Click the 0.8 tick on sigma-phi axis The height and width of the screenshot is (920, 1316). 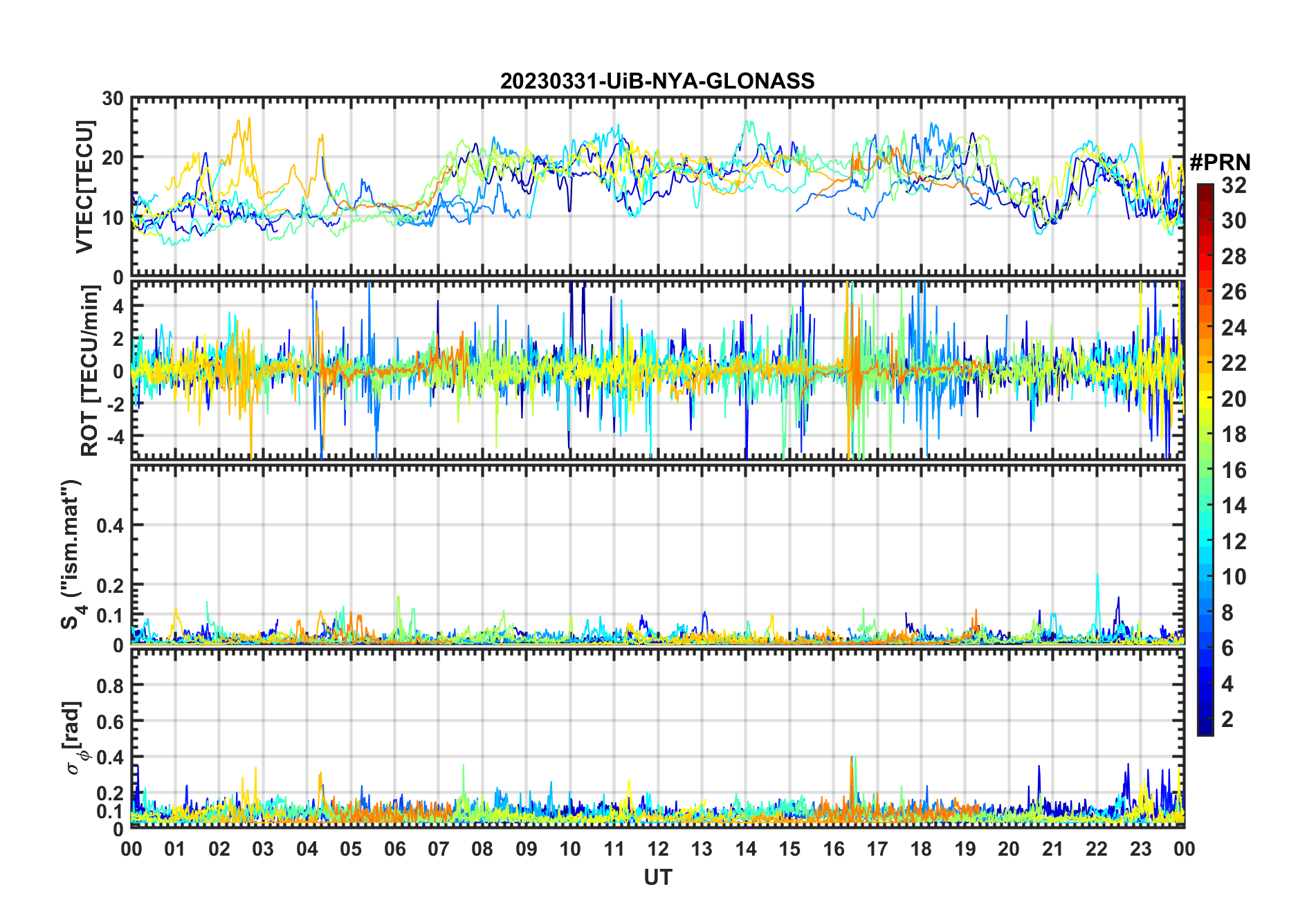pos(110,686)
